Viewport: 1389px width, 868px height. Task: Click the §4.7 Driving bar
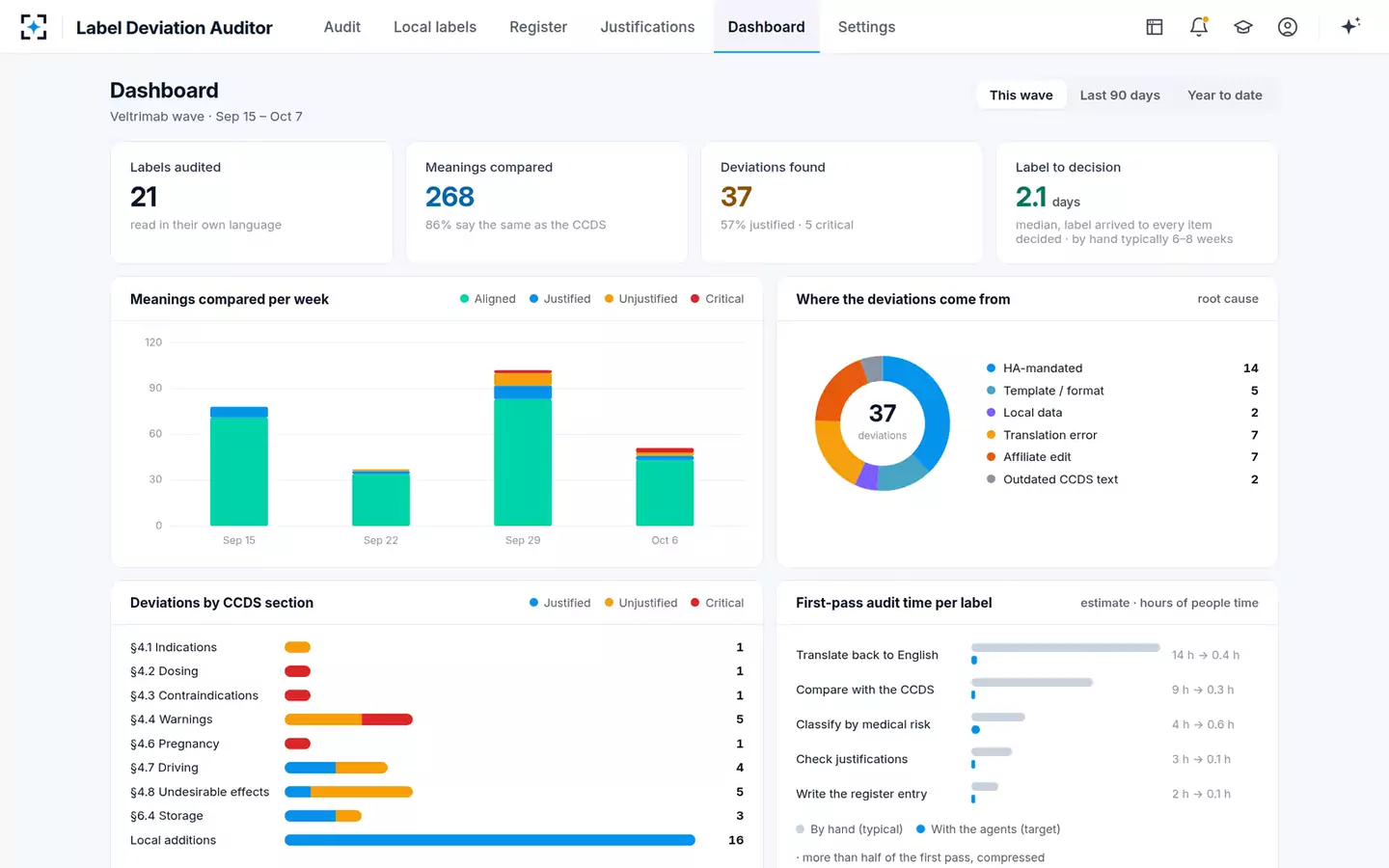(x=336, y=768)
